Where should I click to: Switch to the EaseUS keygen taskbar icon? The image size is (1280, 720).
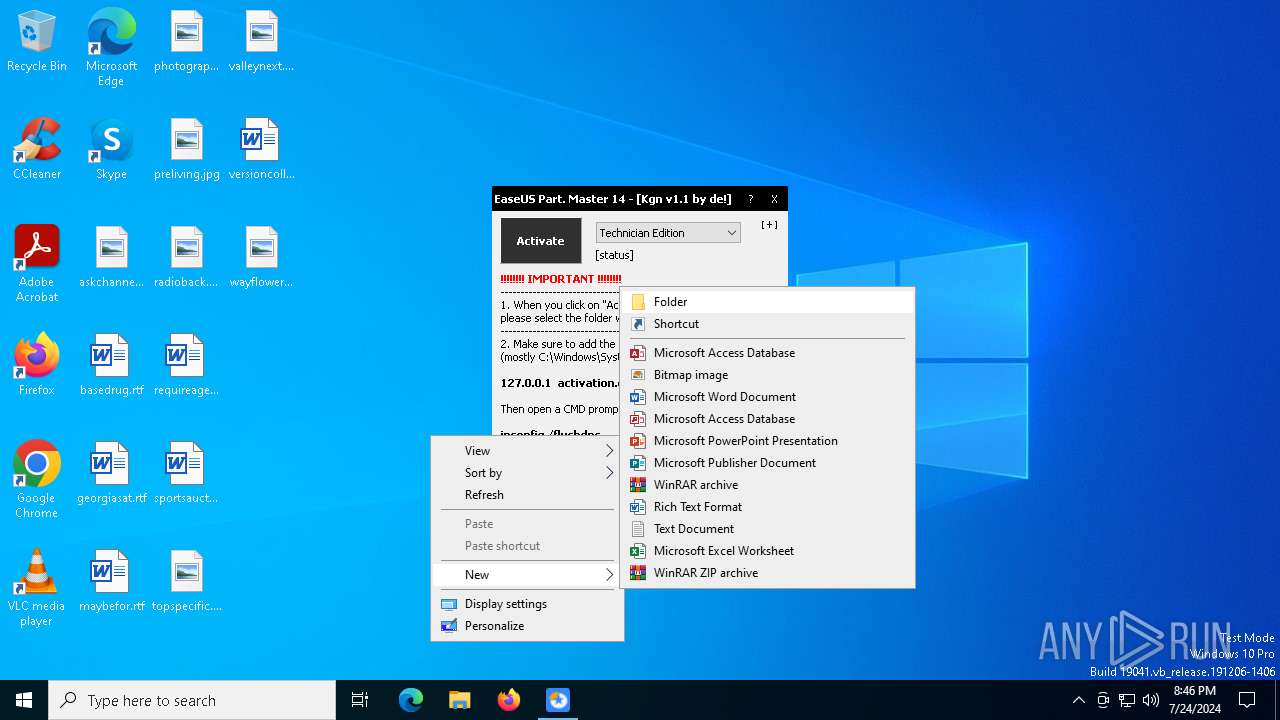point(558,700)
